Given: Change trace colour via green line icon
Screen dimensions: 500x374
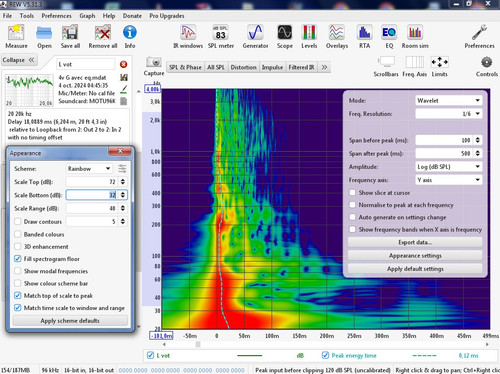Looking at the screenshot, I should [x=124, y=89].
